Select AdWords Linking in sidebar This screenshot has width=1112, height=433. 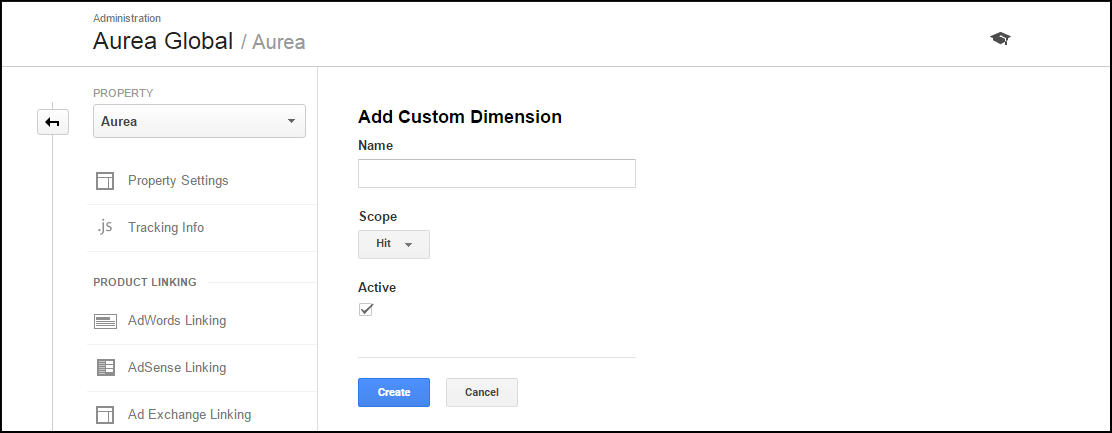pos(202,320)
